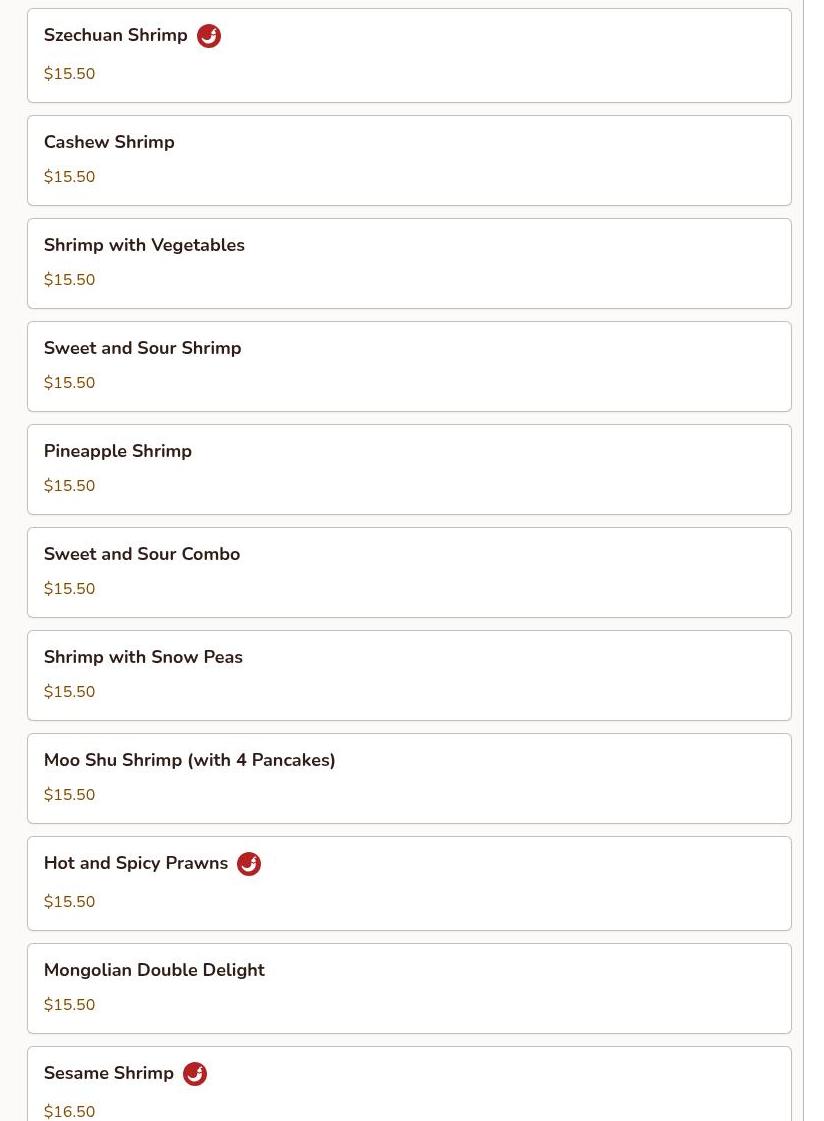Select the Pineapple Shrimp entry
Screen dimensions: 824x1121
point(409,470)
